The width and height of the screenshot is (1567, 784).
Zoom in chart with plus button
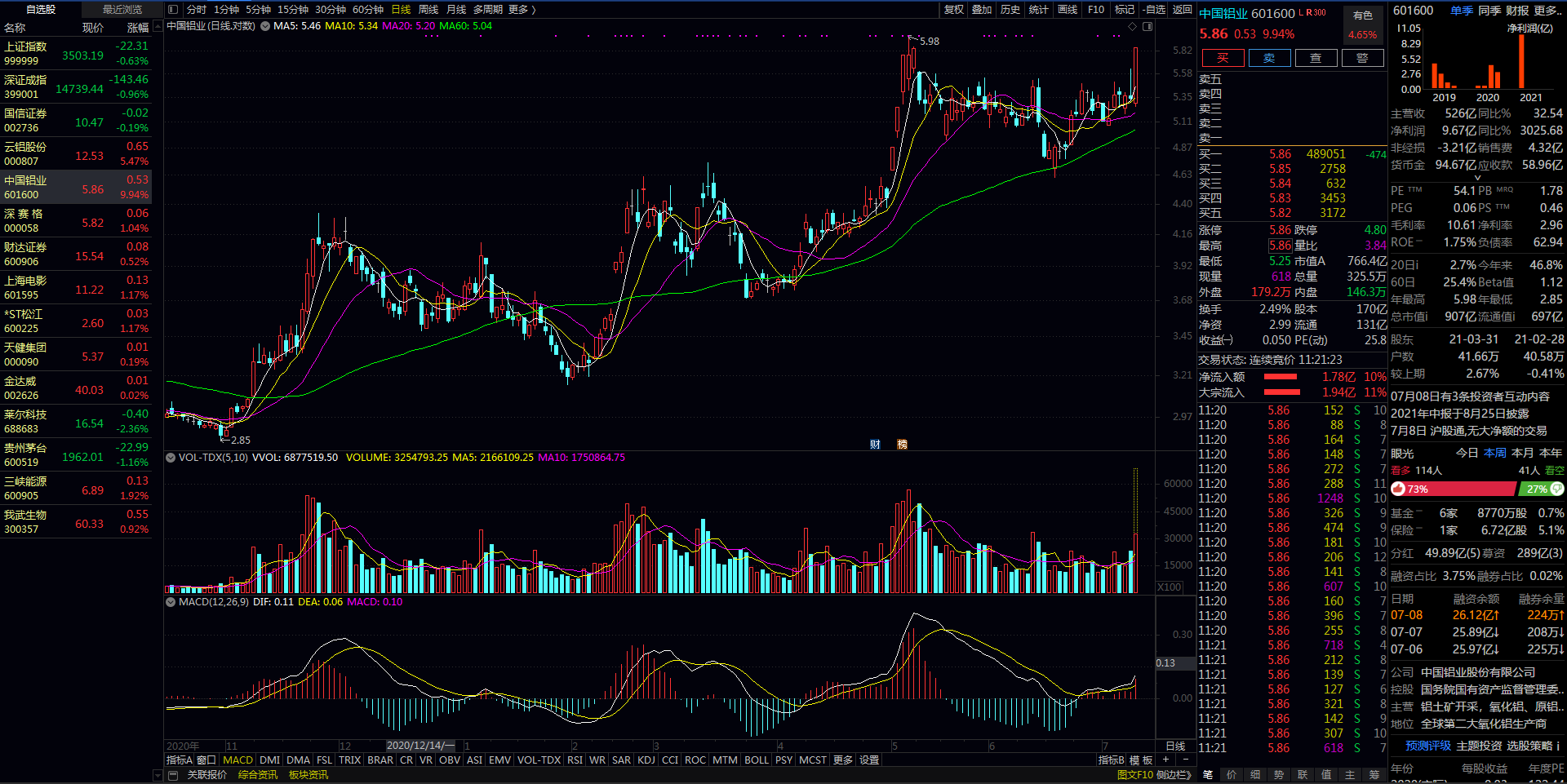coord(1165,760)
